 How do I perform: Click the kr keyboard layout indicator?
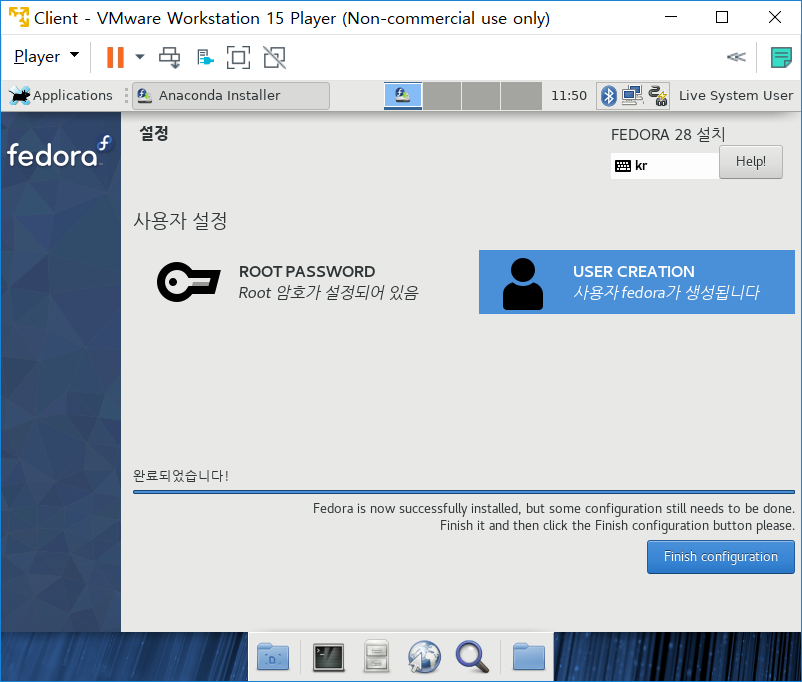[664, 166]
